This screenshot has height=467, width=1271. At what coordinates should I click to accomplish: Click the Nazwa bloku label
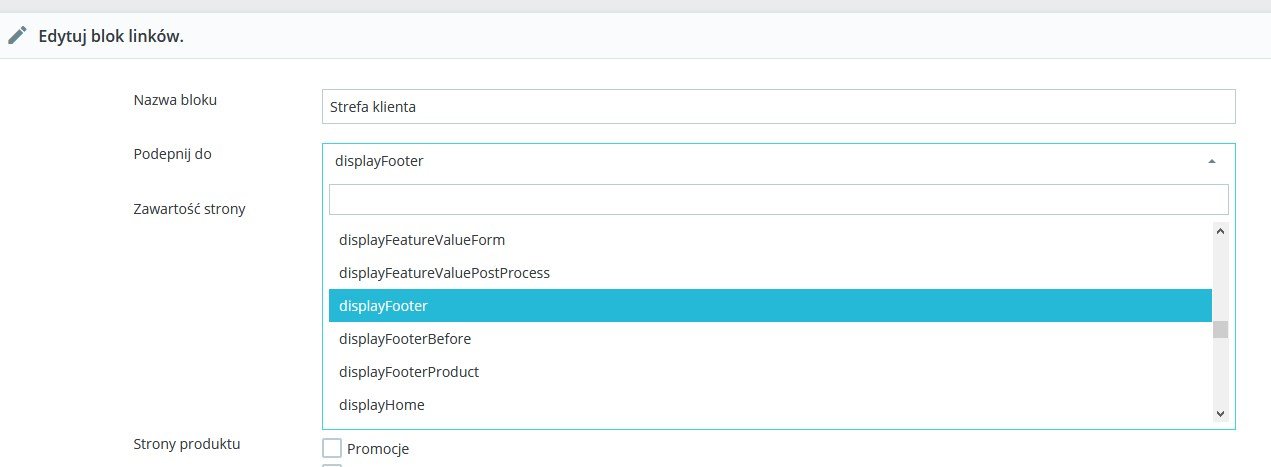(175, 100)
